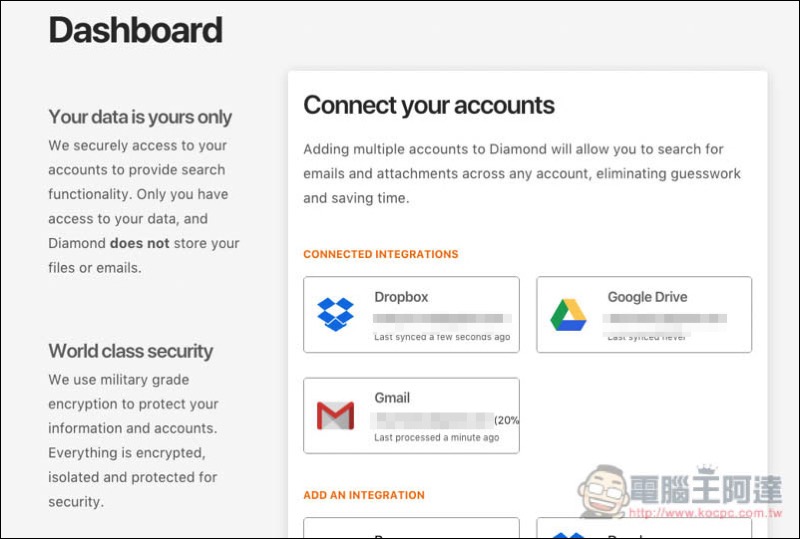800x539 pixels.
Task: Click Gmail "Last processed a minute ago" status
Action: coord(437,437)
